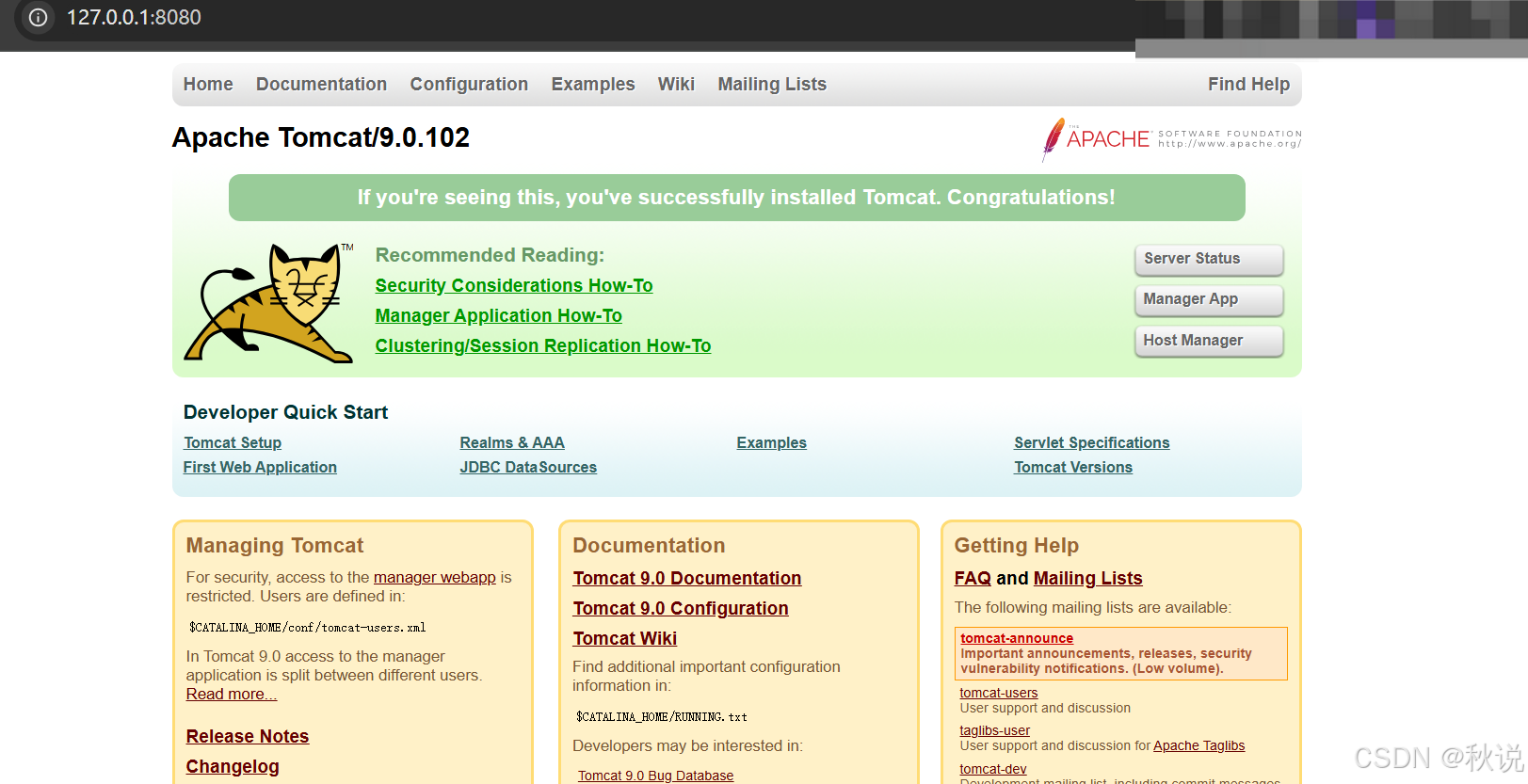
Task: Open Security Considerations How-To link
Action: click(514, 285)
